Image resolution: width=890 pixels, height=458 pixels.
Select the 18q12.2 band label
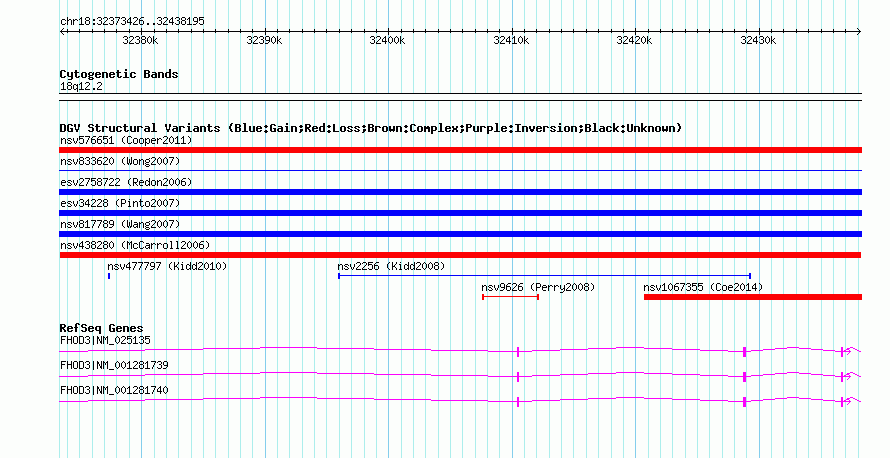click(x=81, y=86)
